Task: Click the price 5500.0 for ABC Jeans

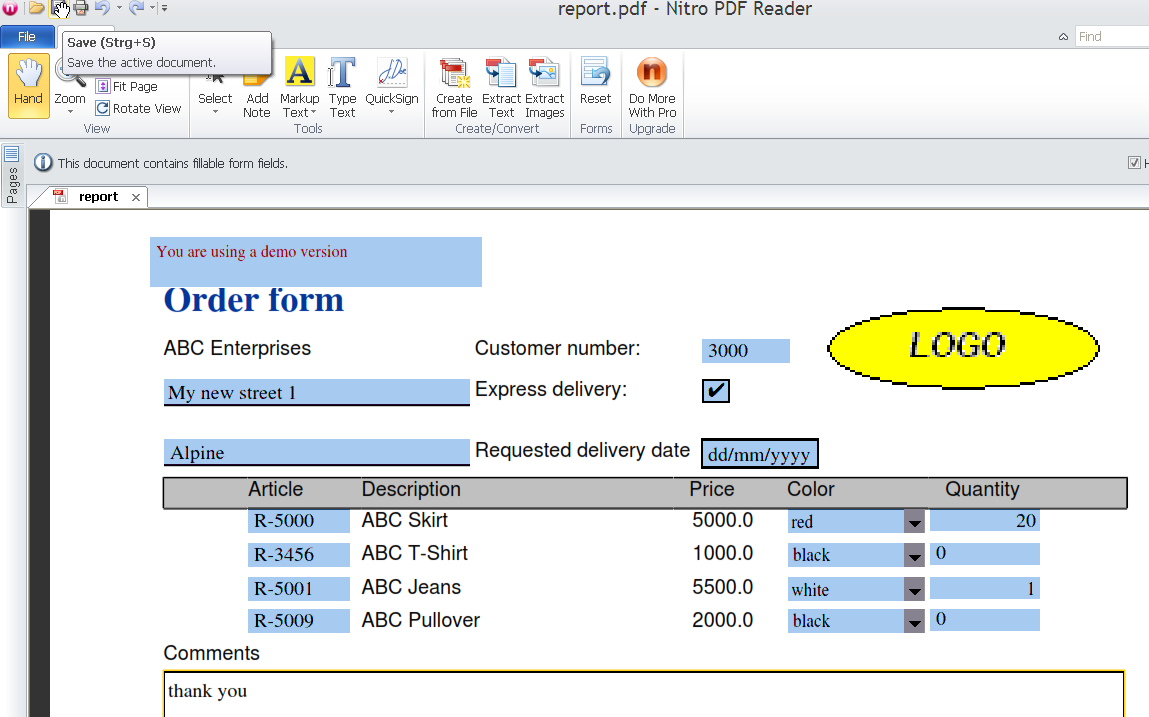Action: coord(723,587)
